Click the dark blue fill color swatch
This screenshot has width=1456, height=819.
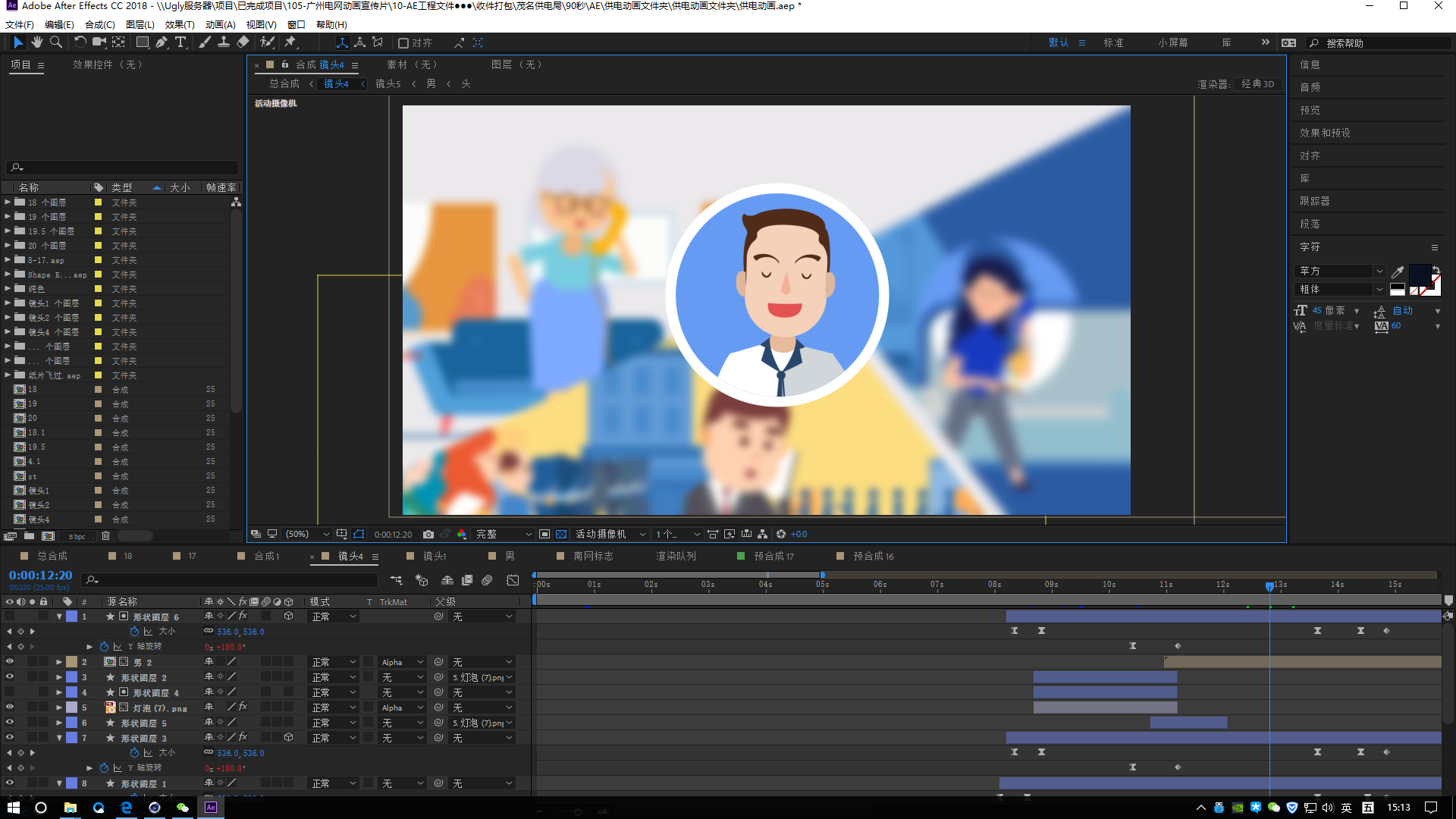click(1420, 275)
